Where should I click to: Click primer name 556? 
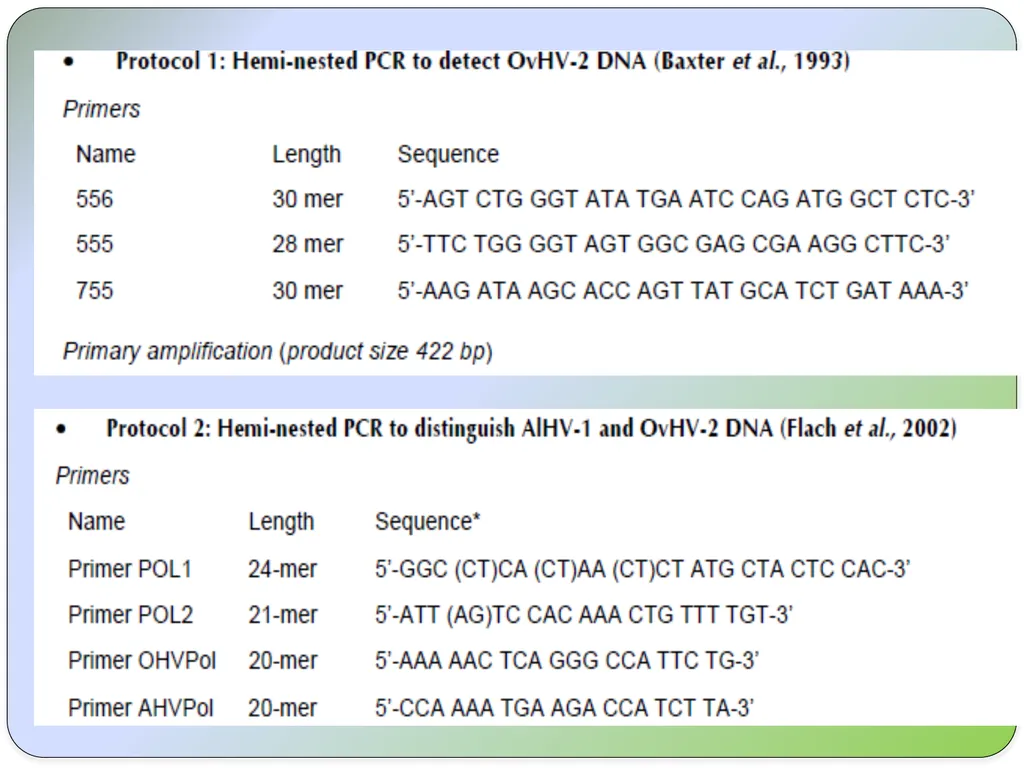[x=95, y=199]
